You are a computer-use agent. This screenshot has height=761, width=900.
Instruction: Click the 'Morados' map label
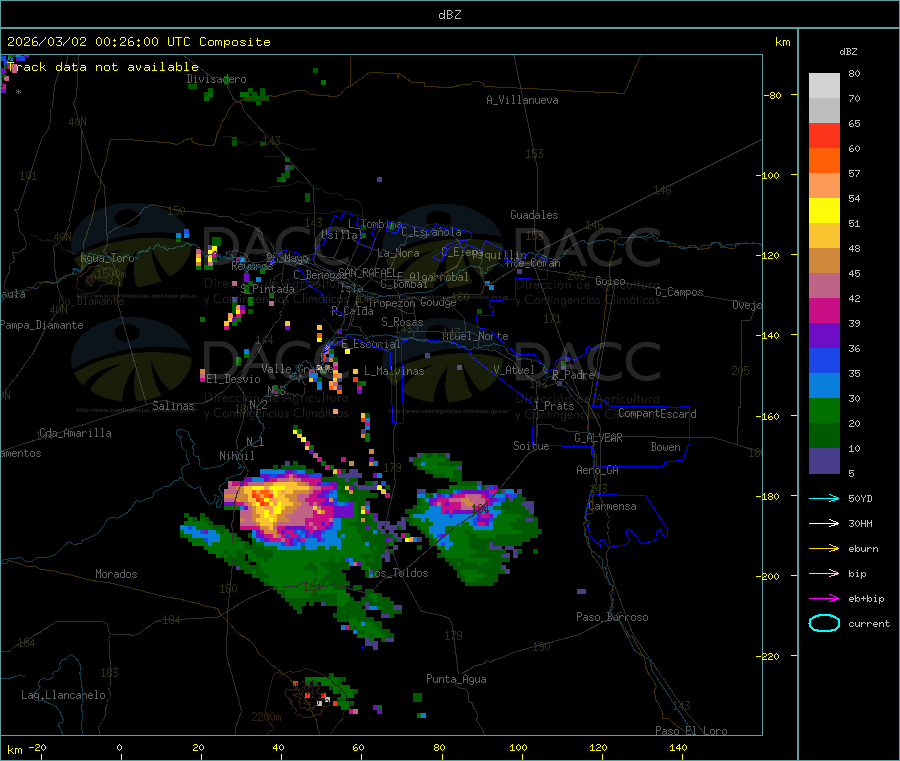coord(116,574)
